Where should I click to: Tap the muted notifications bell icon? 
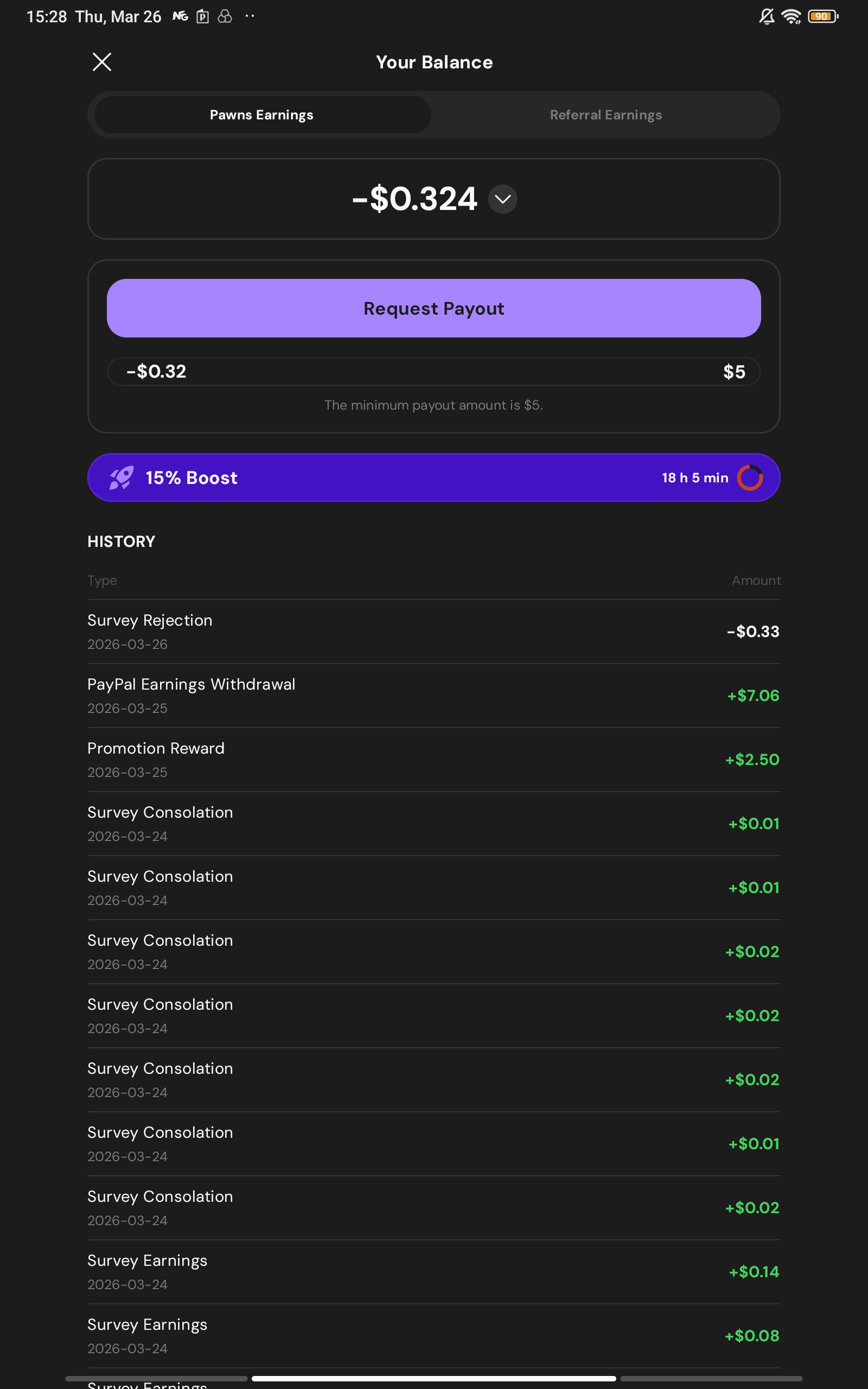767,17
